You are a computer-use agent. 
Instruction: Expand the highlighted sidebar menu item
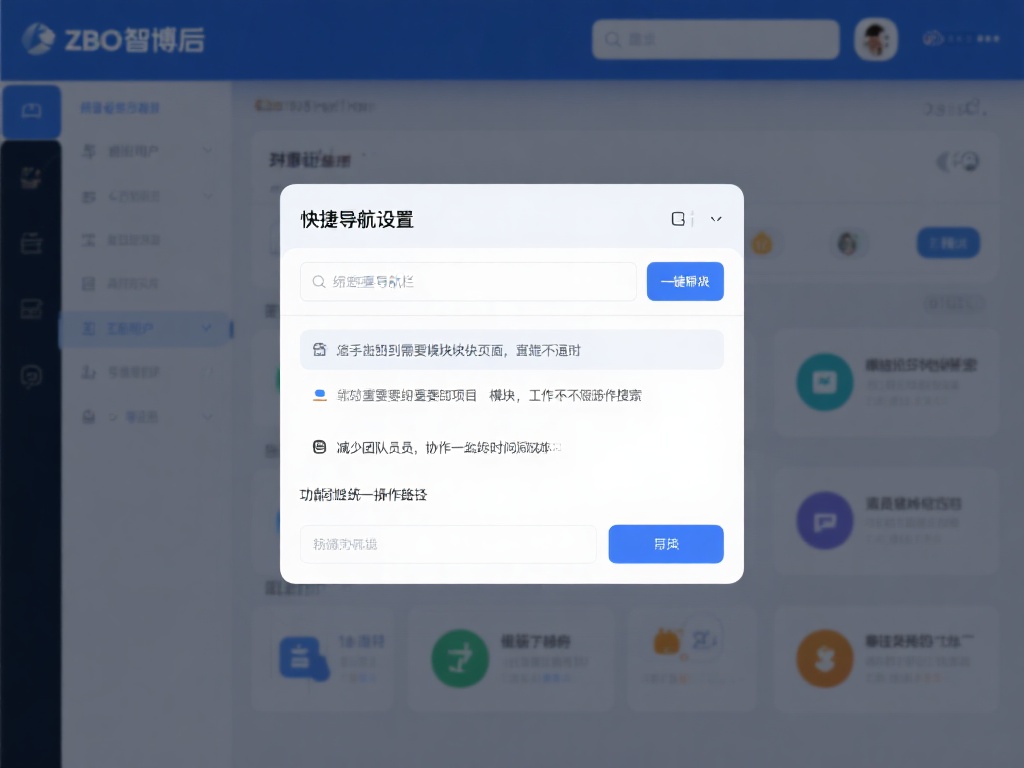pyautogui.click(x=207, y=328)
